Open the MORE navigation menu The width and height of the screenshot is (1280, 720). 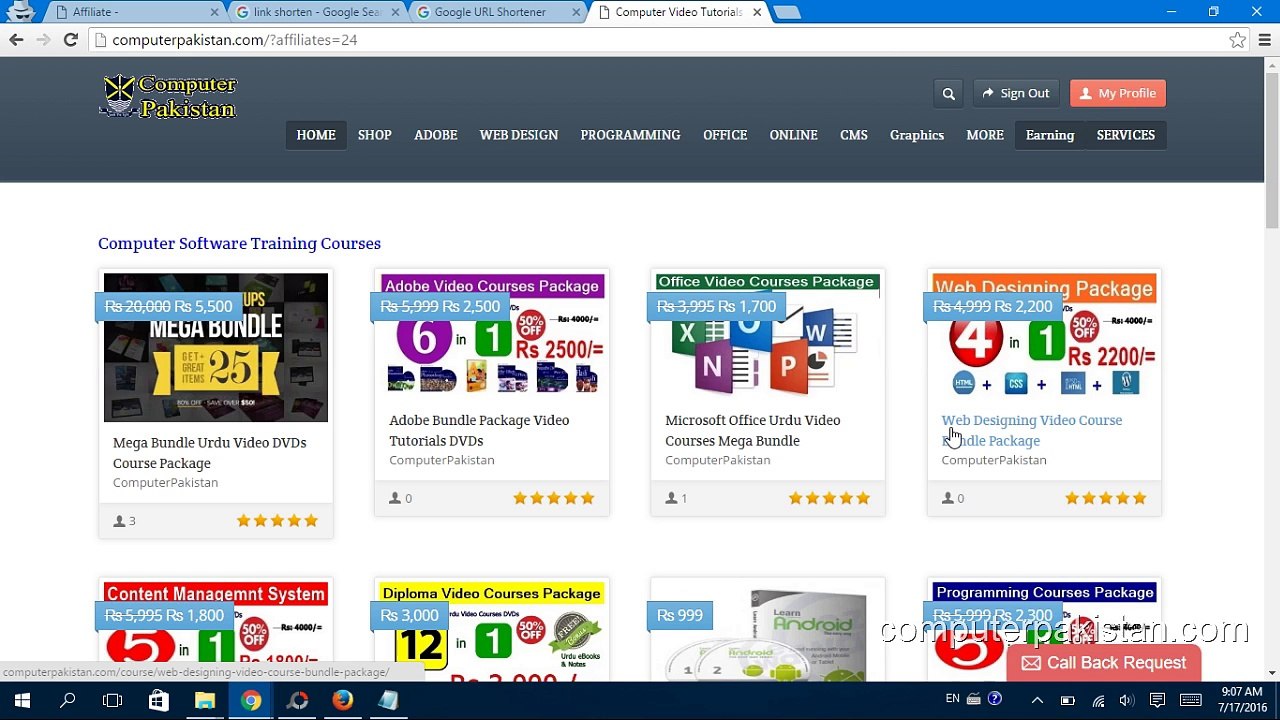click(x=985, y=135)
